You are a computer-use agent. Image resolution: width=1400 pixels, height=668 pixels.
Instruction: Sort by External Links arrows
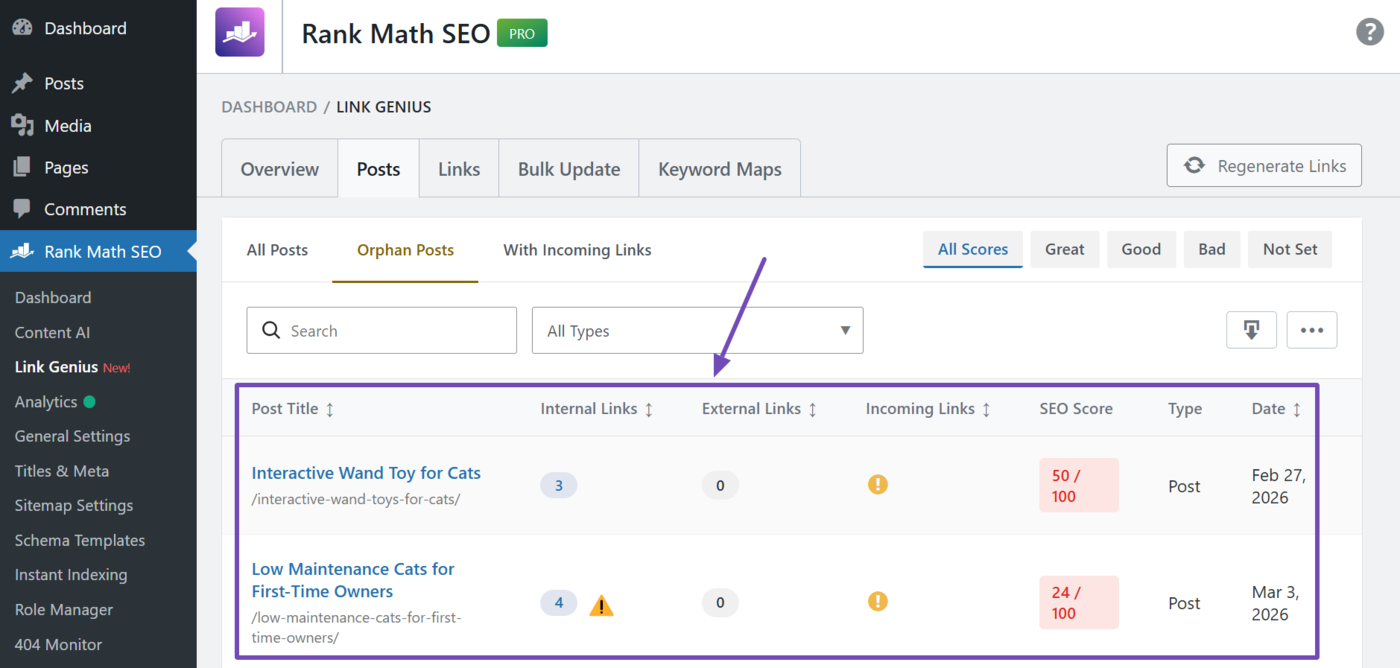pos(812,409)
